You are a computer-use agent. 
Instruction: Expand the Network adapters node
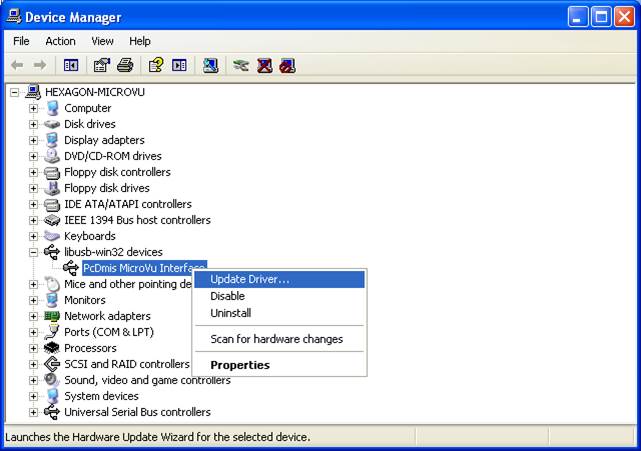(x=33, y=316)
